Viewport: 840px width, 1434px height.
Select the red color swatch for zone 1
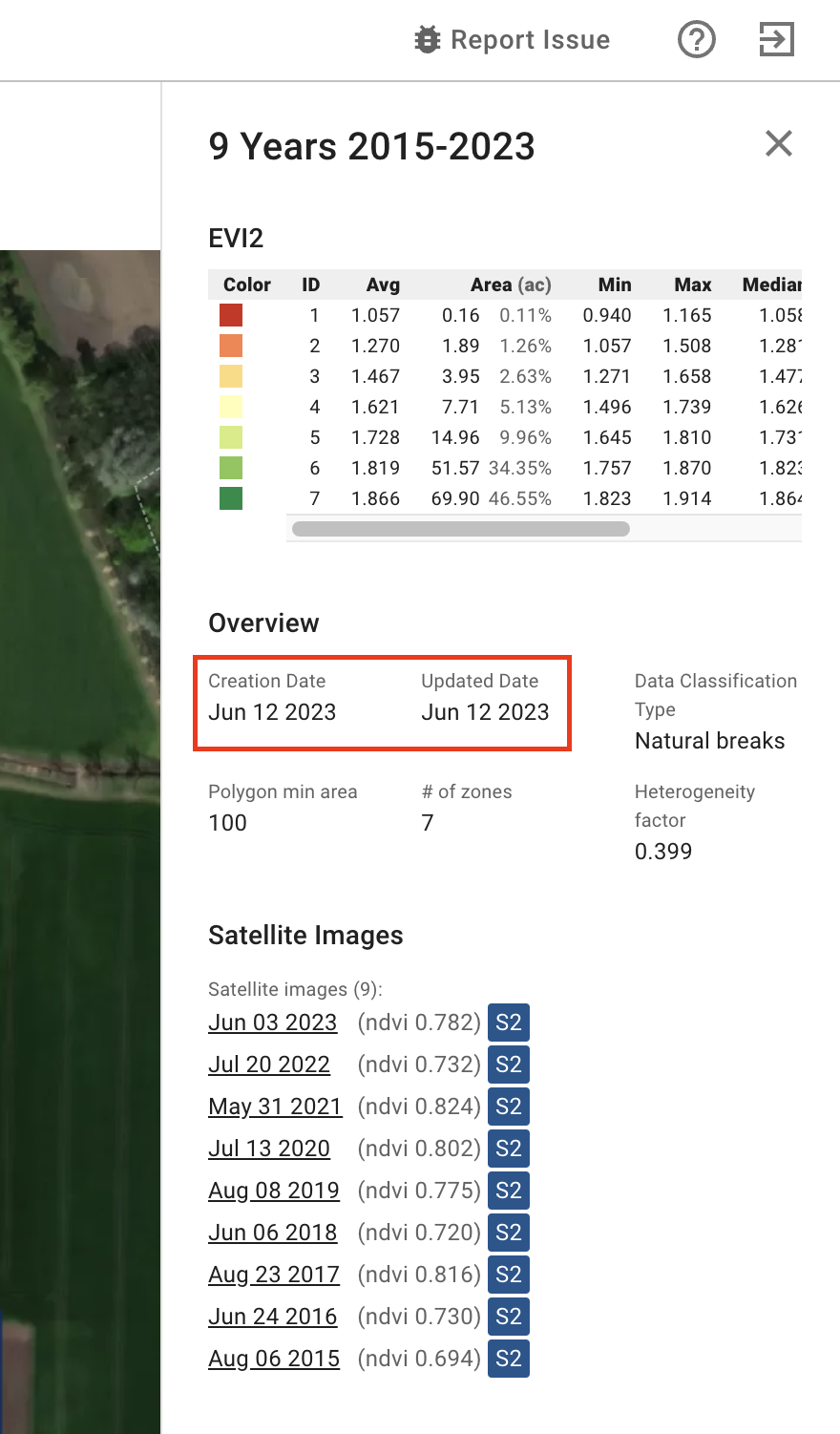tap(231, 315)
